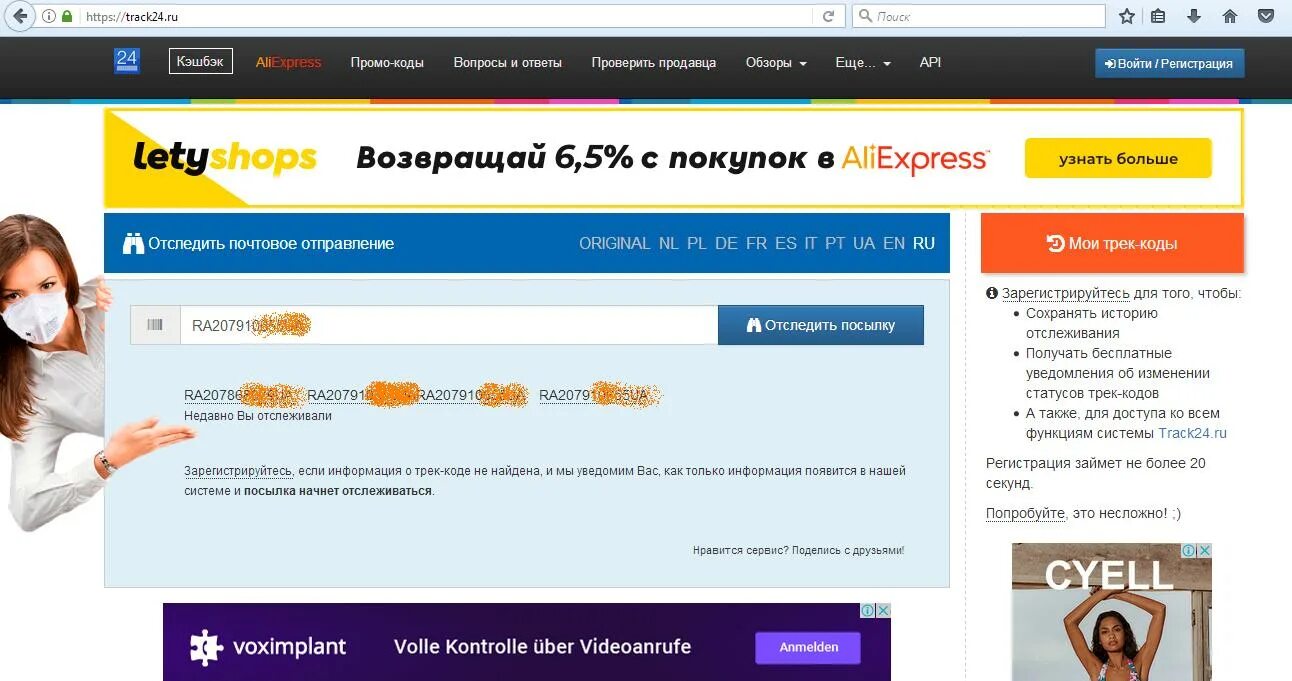Open site identity info icon in address bar
1292x681 pixels.
(x=50, y=17)
